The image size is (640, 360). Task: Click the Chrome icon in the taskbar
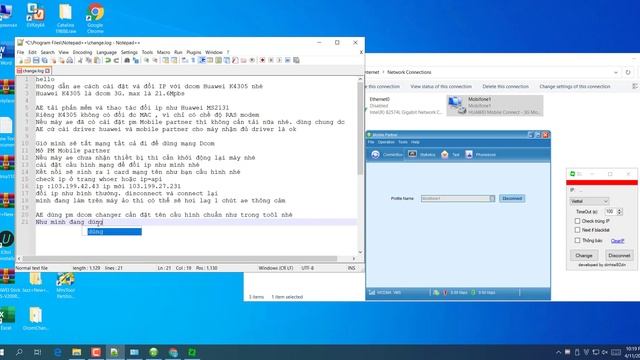click(x=173, y=352)
